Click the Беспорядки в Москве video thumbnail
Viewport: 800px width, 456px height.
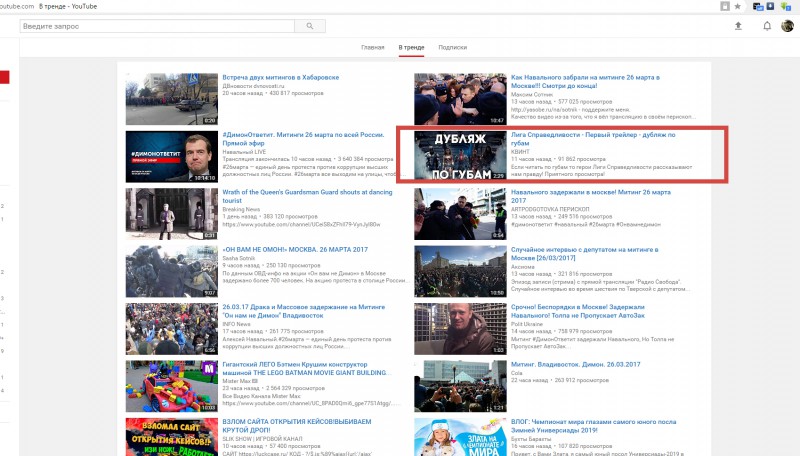(460, 329)
